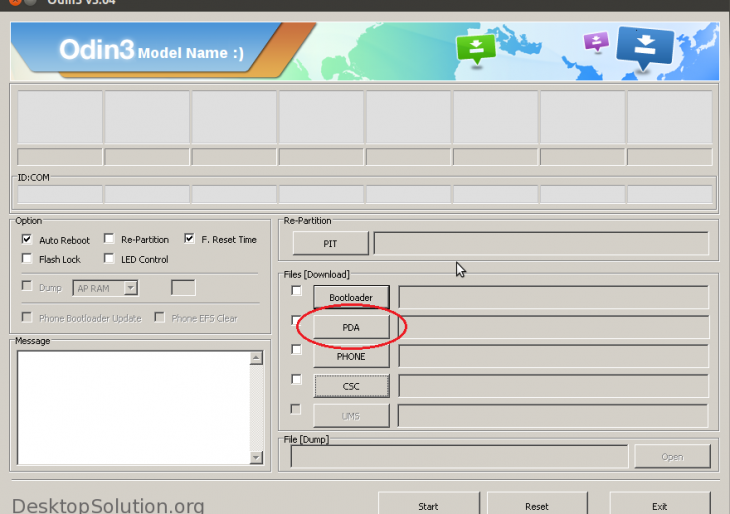The width and height of the screenshot is (730, 514).
Task: Click the input box next to AP RAM
Action: tap(183, 288)
